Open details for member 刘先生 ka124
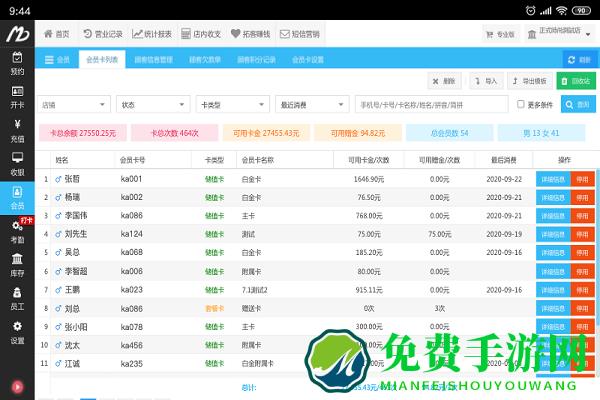The width and height of the screenshot is (600, 400). coord(553,234)
